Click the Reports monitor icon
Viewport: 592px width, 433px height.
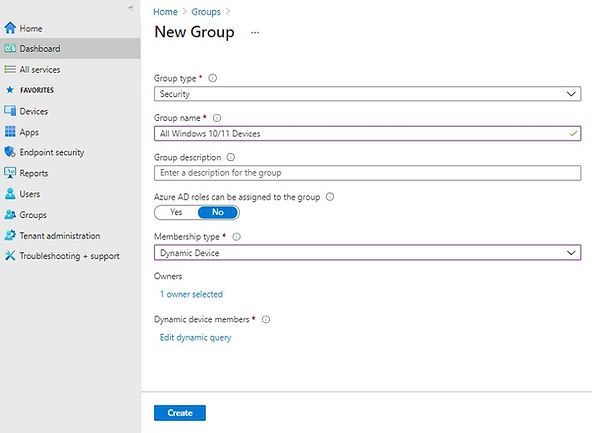coord(10,173)
